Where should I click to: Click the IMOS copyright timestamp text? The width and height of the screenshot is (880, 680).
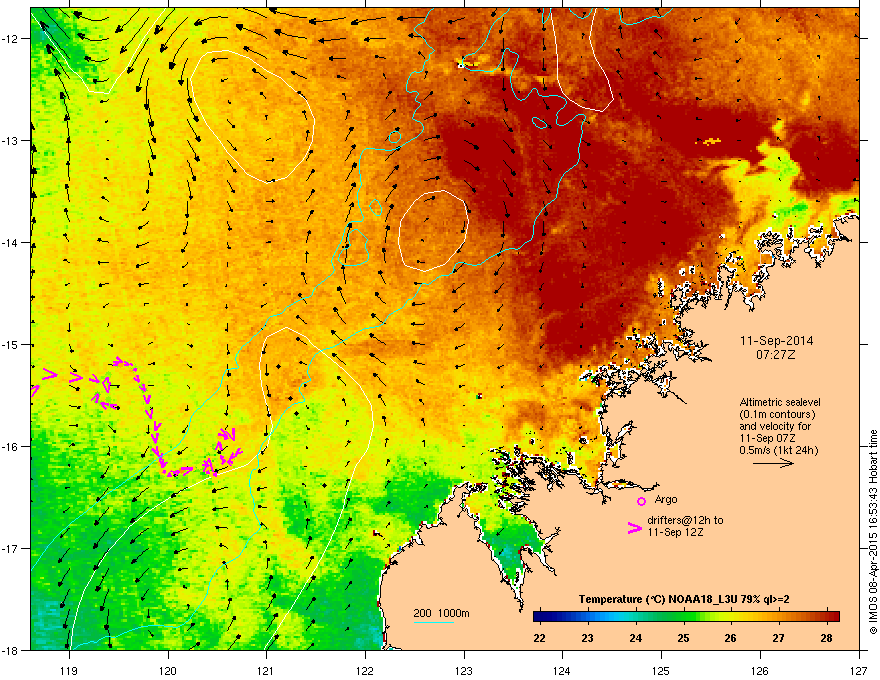(x=873, y=532)
